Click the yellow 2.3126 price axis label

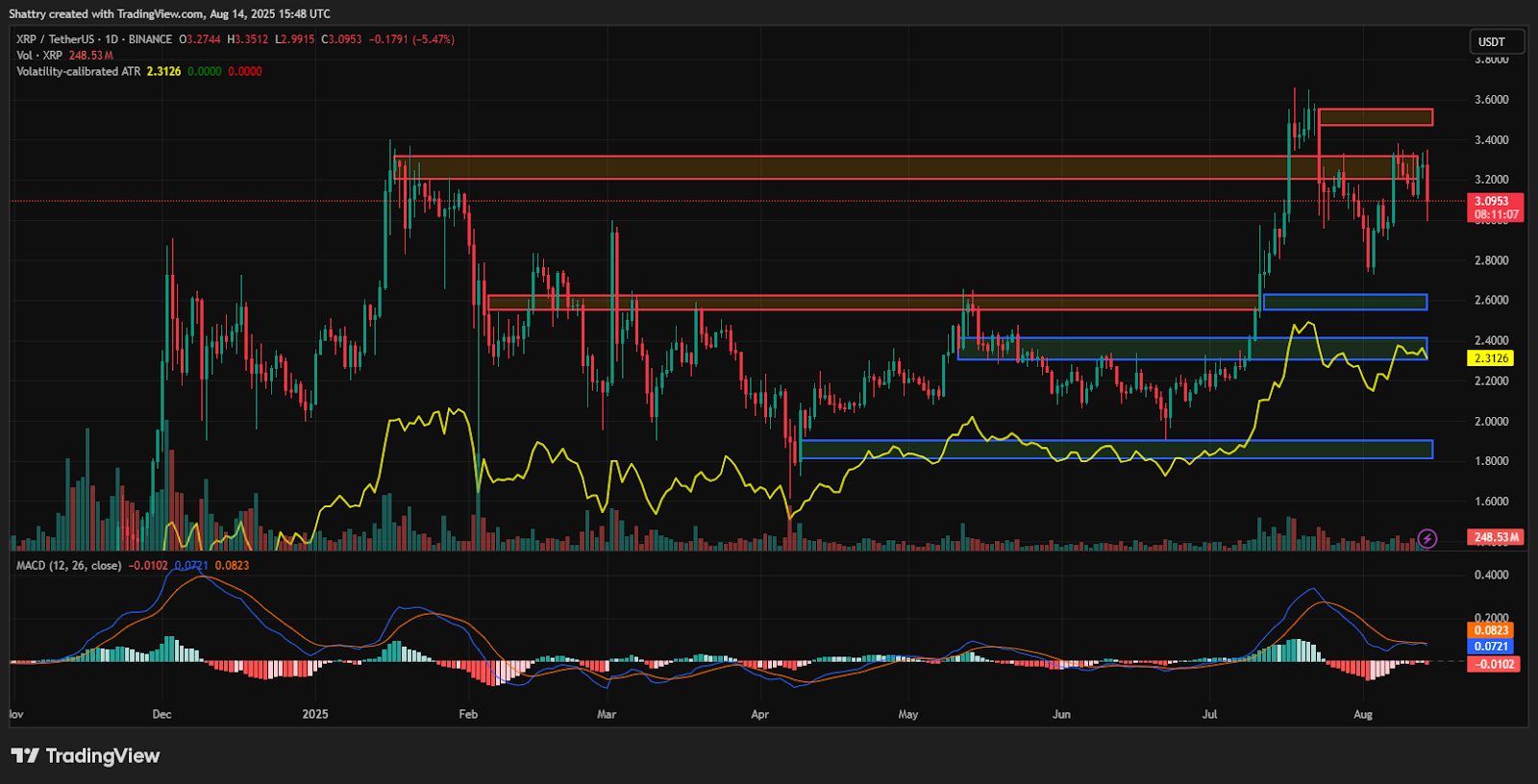coord(1491,358)
